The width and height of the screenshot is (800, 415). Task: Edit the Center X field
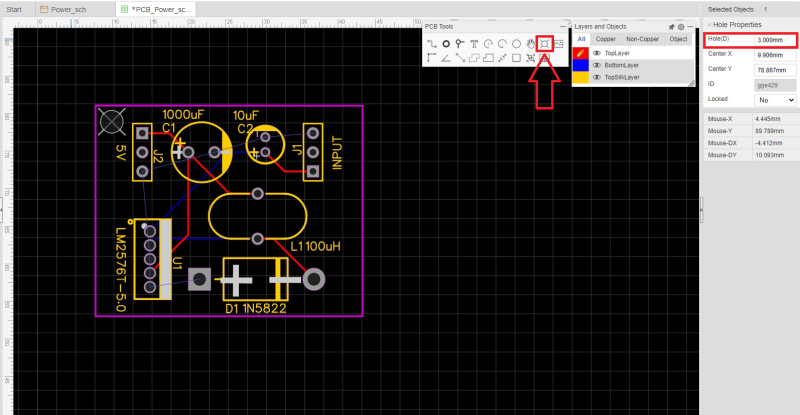pos(775,55)
